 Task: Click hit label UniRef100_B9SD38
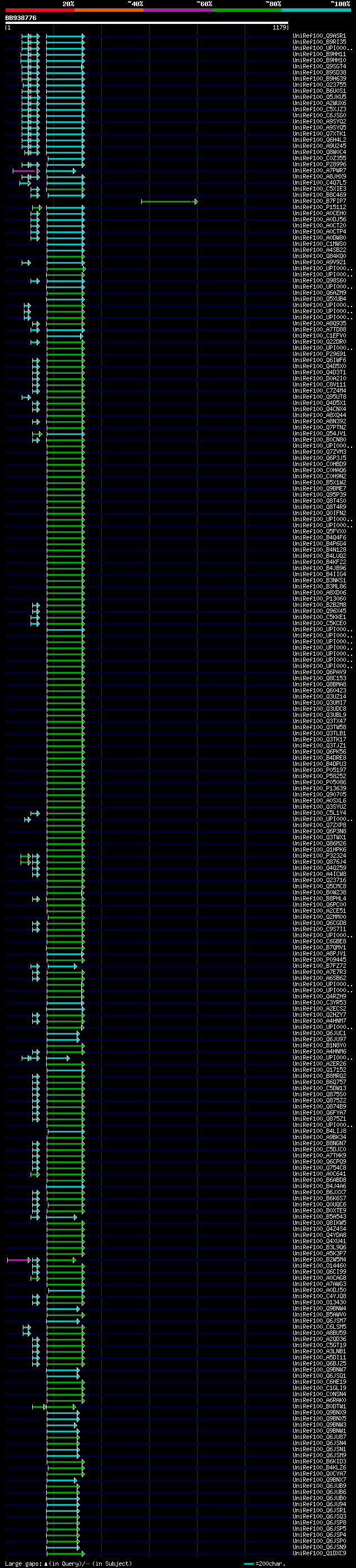click(x=319, y=72)
